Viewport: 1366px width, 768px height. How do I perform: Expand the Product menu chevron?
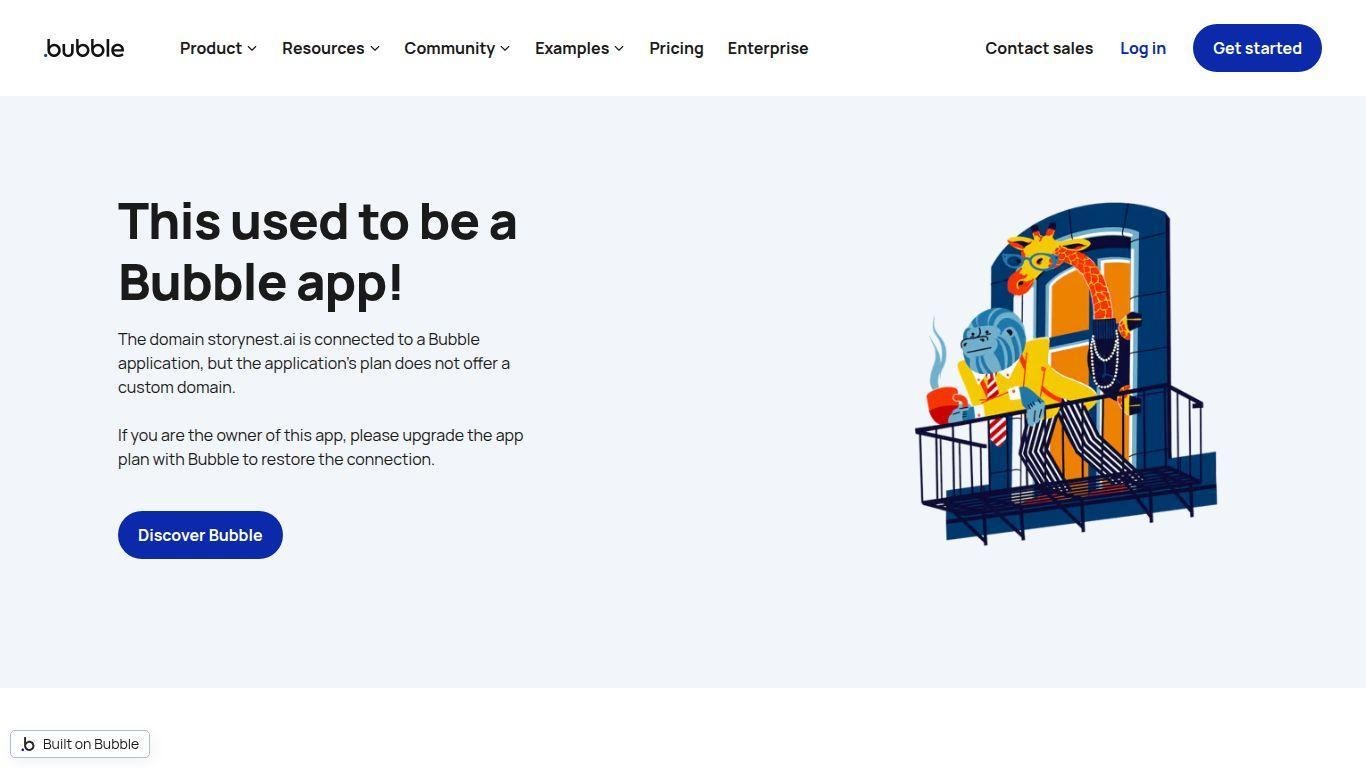252,48
